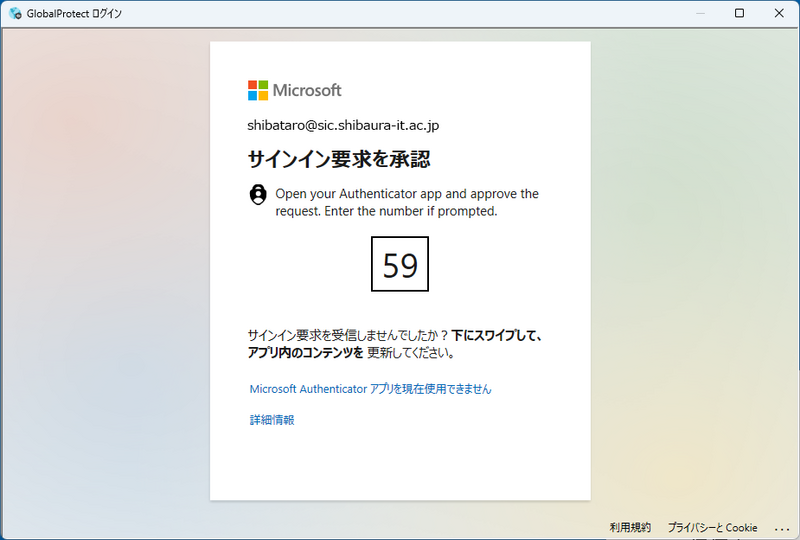Open the ellipsis more options in footer

[782, 528]
